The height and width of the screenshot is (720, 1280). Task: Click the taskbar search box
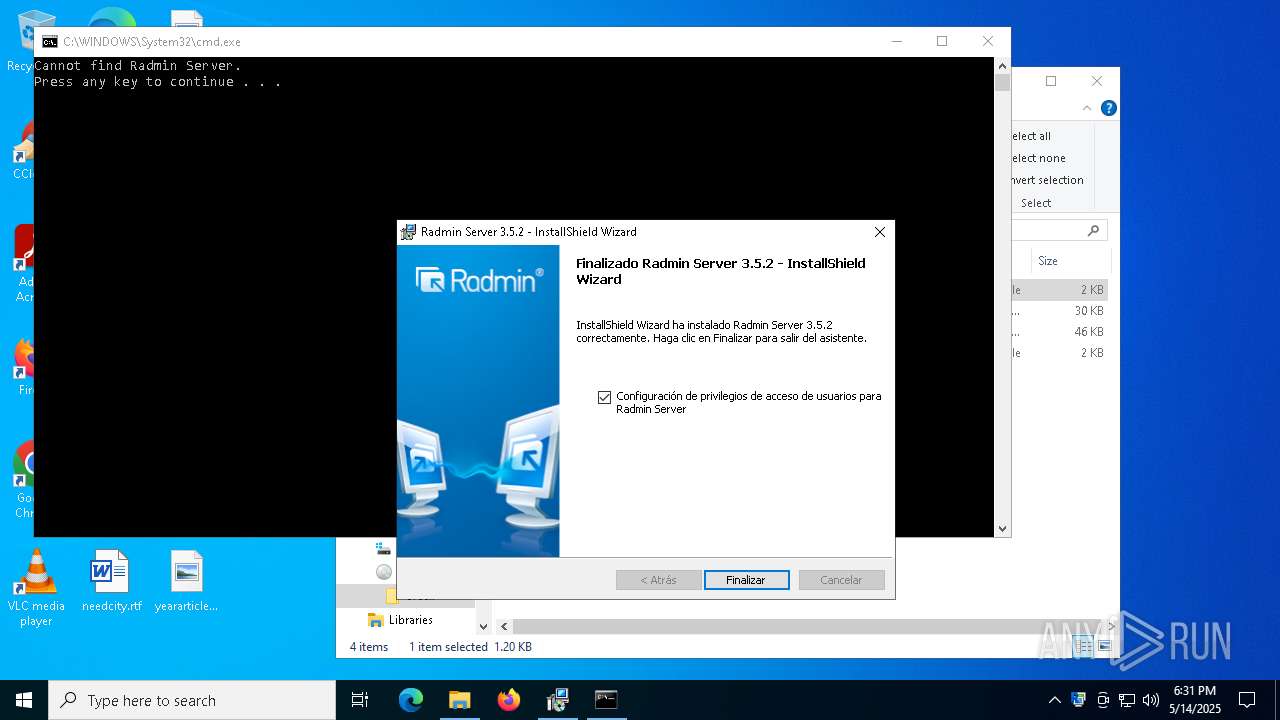coord(192,700)
